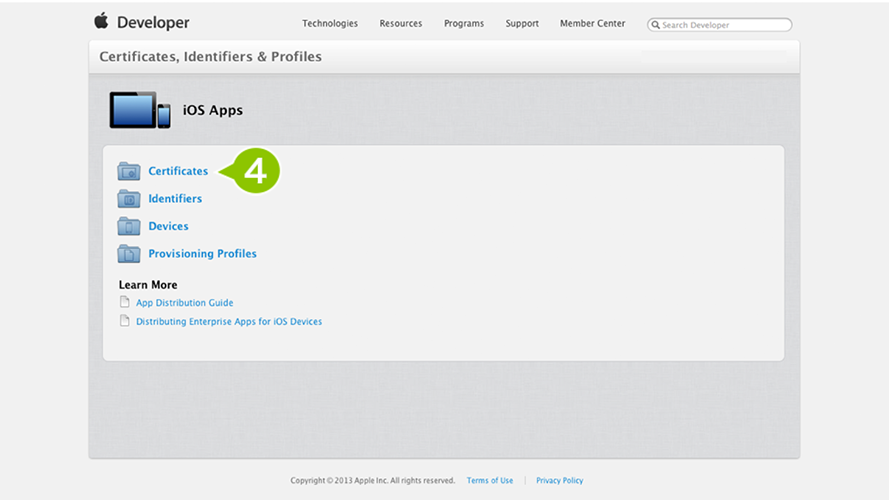Open the Terms of Use link
The height and width of the screenshot is (500, 889).
tap(490, 480)
